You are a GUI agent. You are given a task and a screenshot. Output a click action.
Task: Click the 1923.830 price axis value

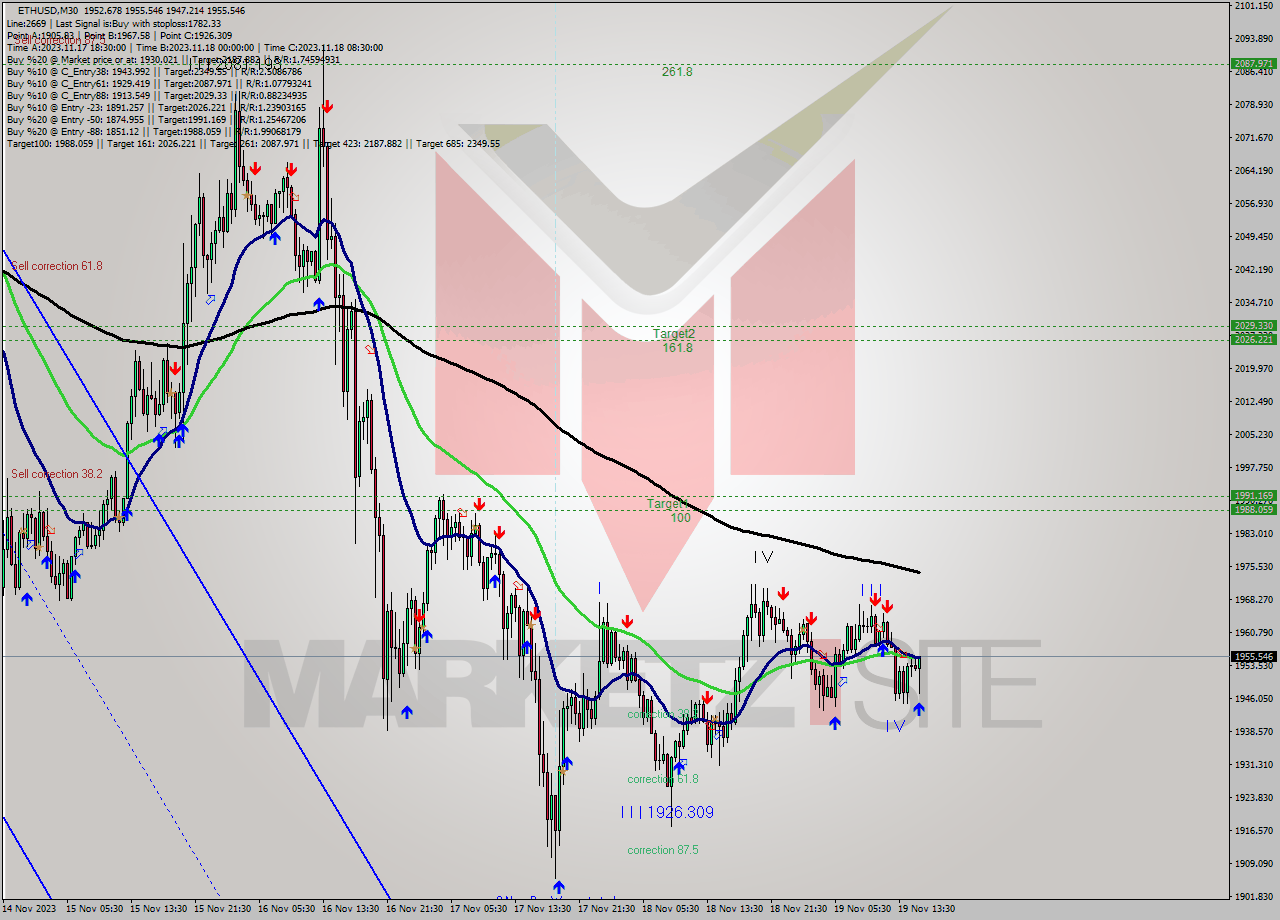click(x=1253, y=798)
